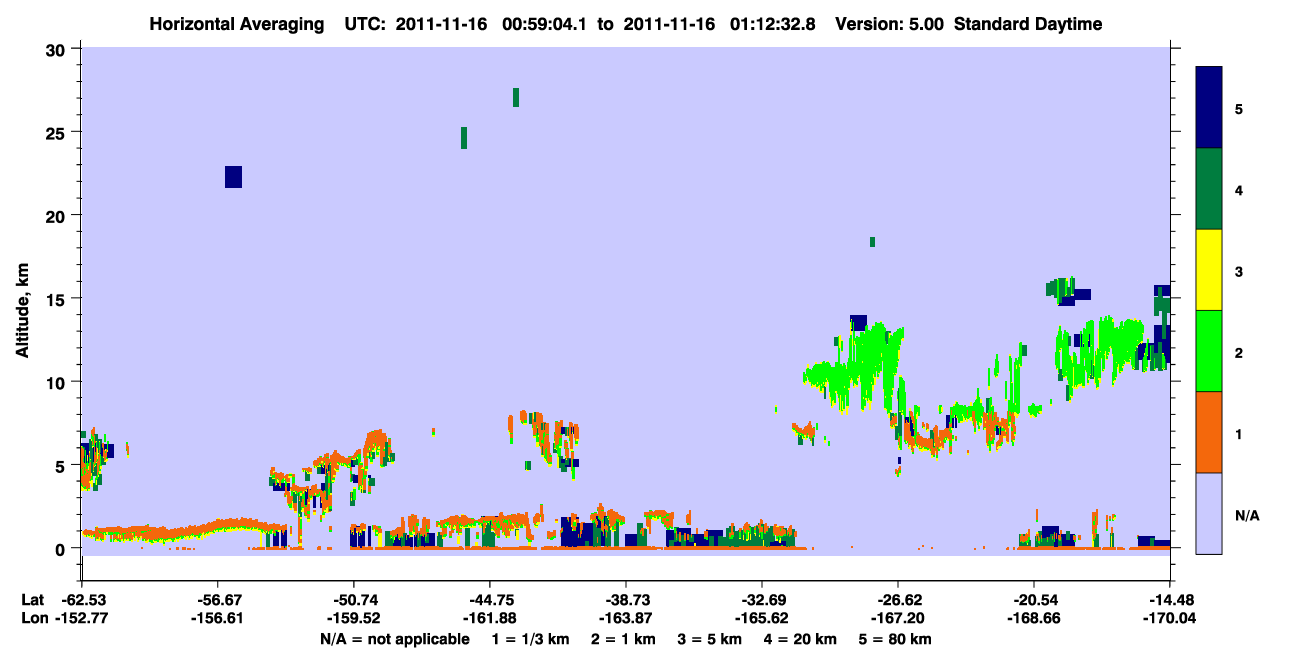Click the bright green level 2 swatch

pyautogui.click(x=1209, y=351)
